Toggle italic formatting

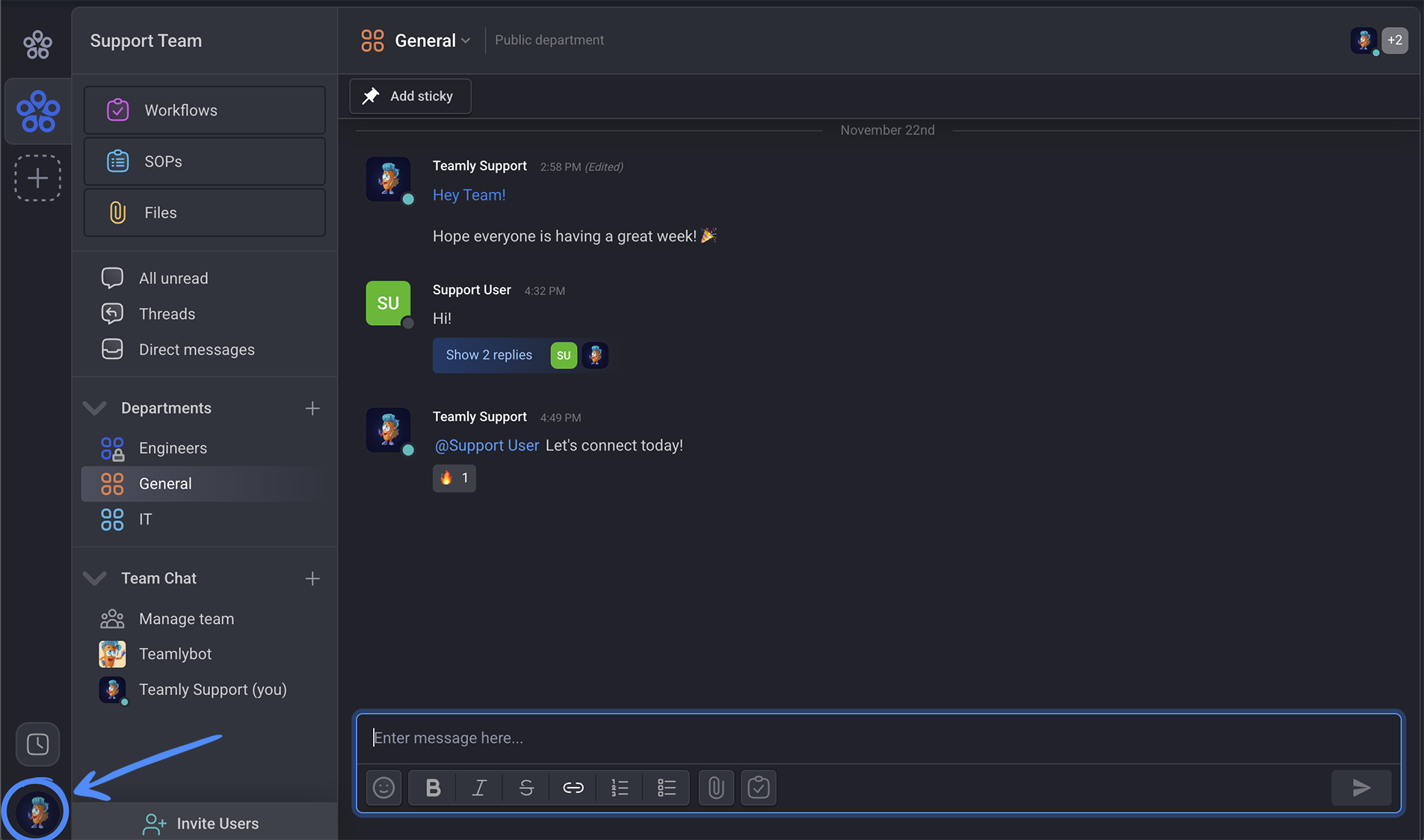(479, 788)
